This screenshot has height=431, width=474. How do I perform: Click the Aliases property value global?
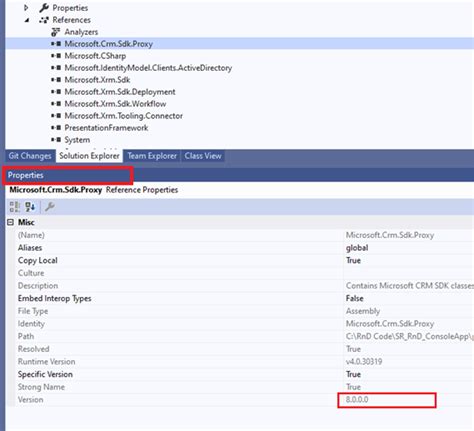point(357,248)
